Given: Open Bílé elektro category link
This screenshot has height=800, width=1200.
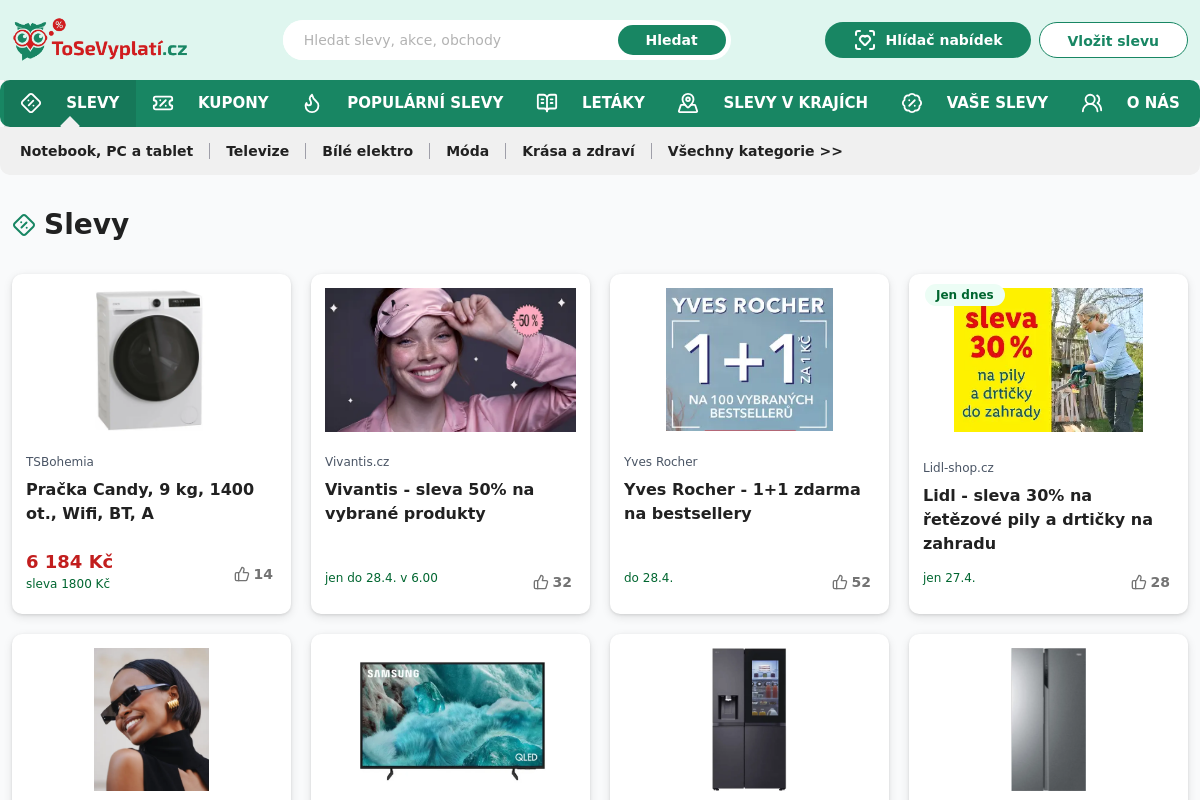Looking at the screenshot, I should point(367,151).
